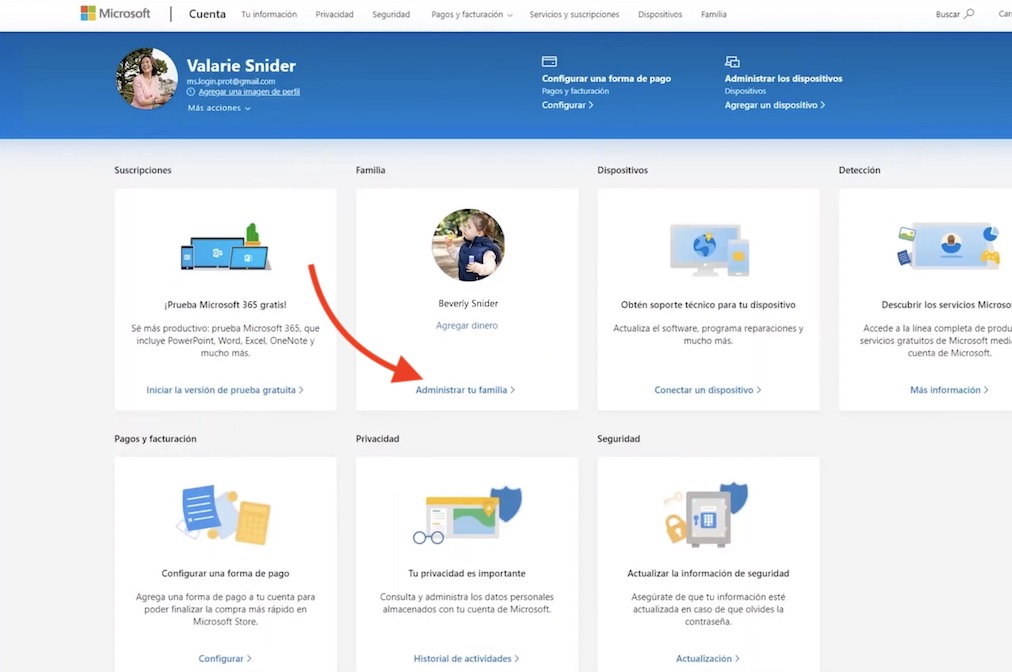Click the Valarie Snider name heading
The height and width of the screenshot is (672, 1012).
click(241, 66)
